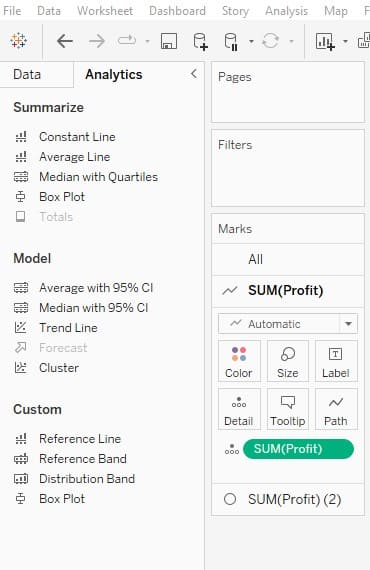Click the Pause Auto Updates icon
The height and width of the screenshot is (570, 370).
tap(231, 41)
